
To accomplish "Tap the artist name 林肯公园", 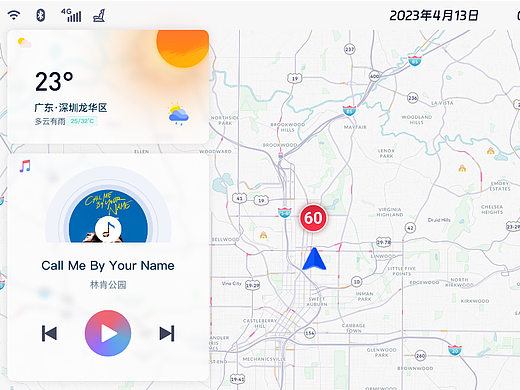I will point(108,285).
